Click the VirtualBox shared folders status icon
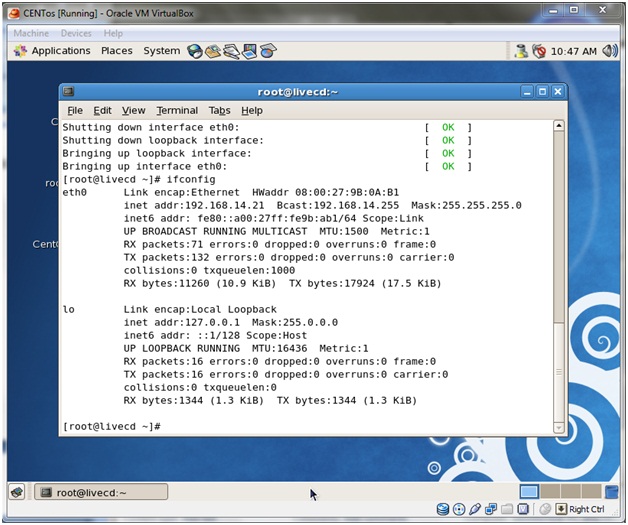Screen dimensions: 628x525 (x=507, y=509)
